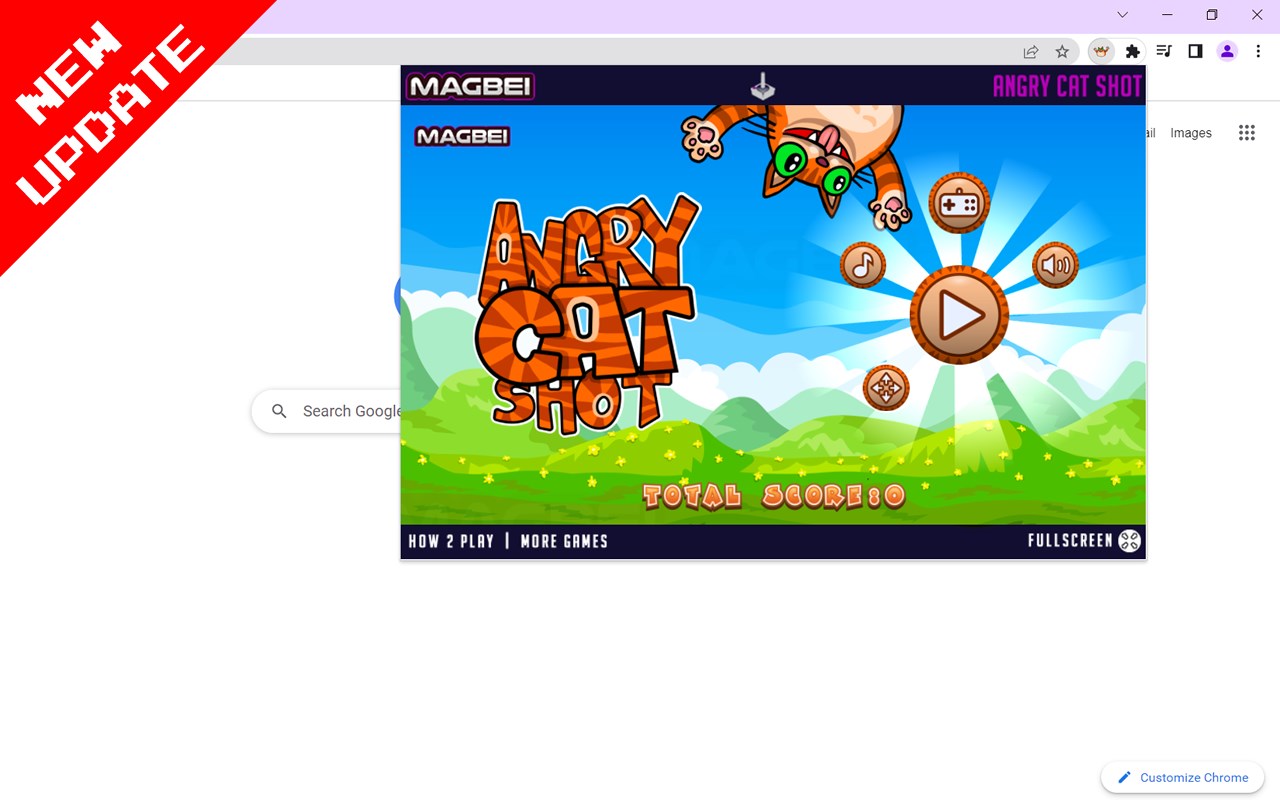Click the Customize Chrome button
This screenshot has width=1280, height=800.
1183,777
